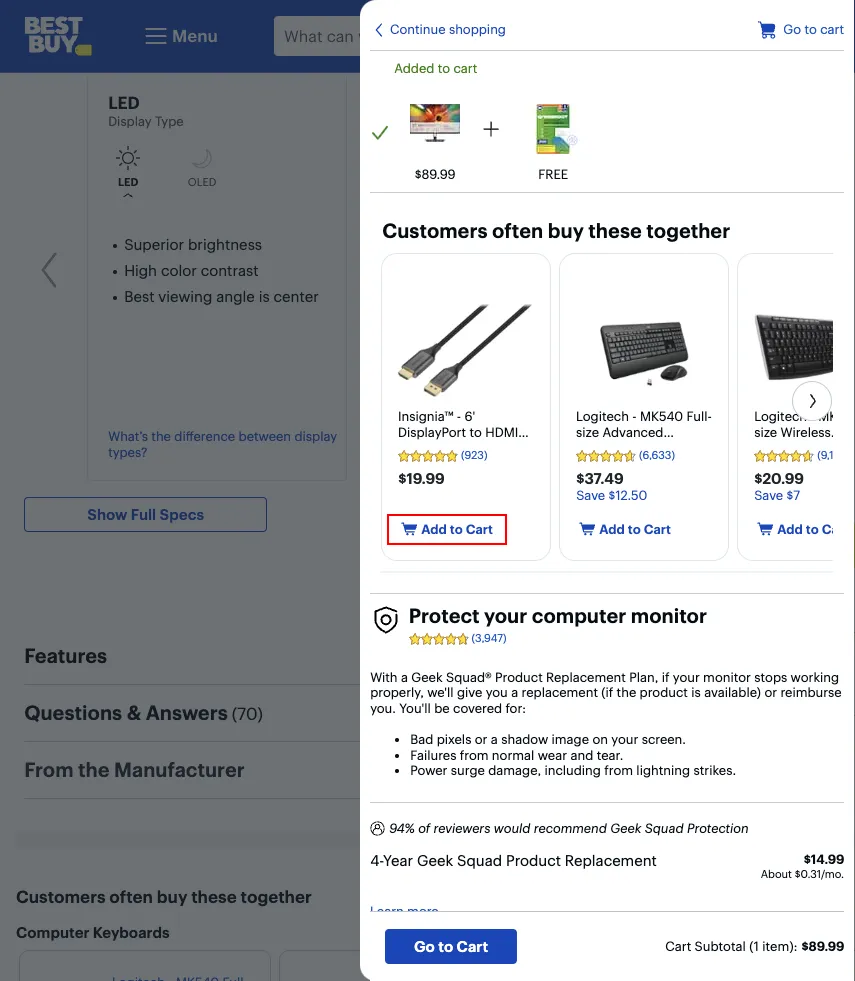Click the left arrow on the image gallery
This screenshot has width=855, height=981.
coord(48,270)
